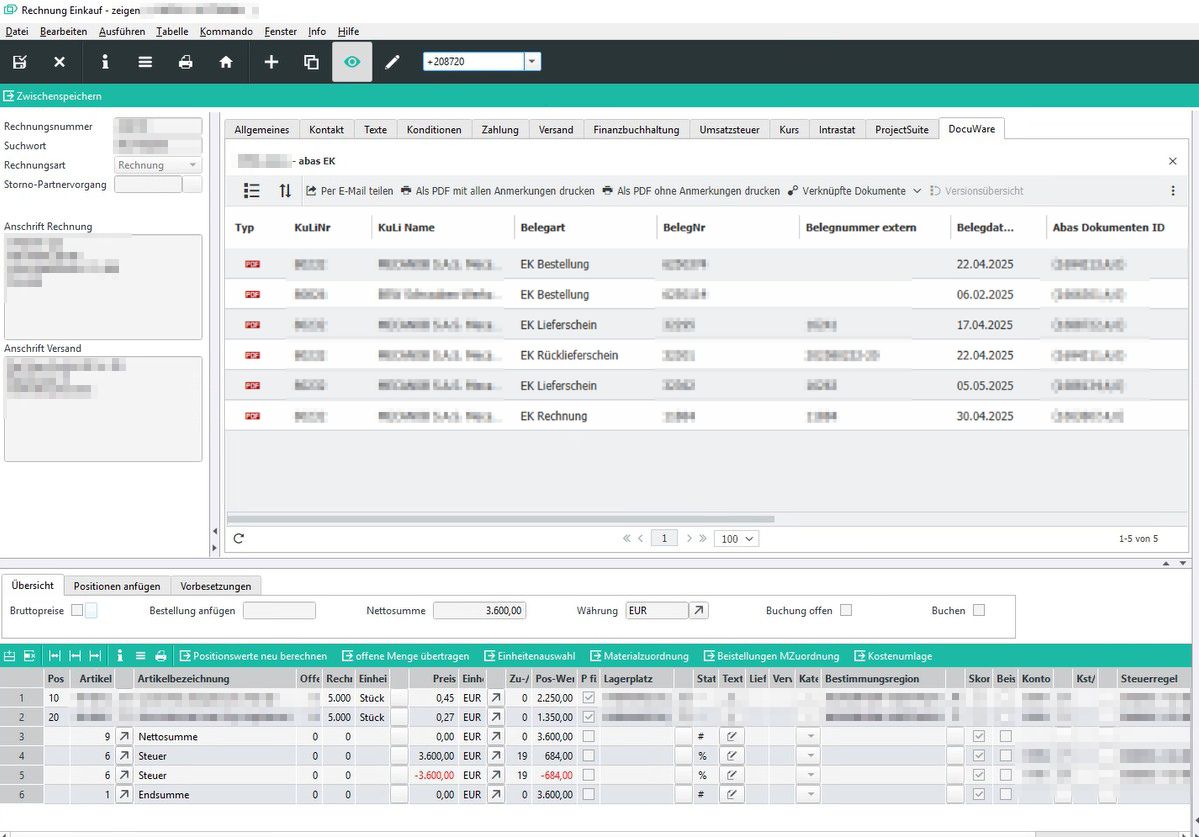1199x837 pixels.
Task: Toggle the P fi checkbox in the Nettosumme row
Action: [x=588, y=736]
